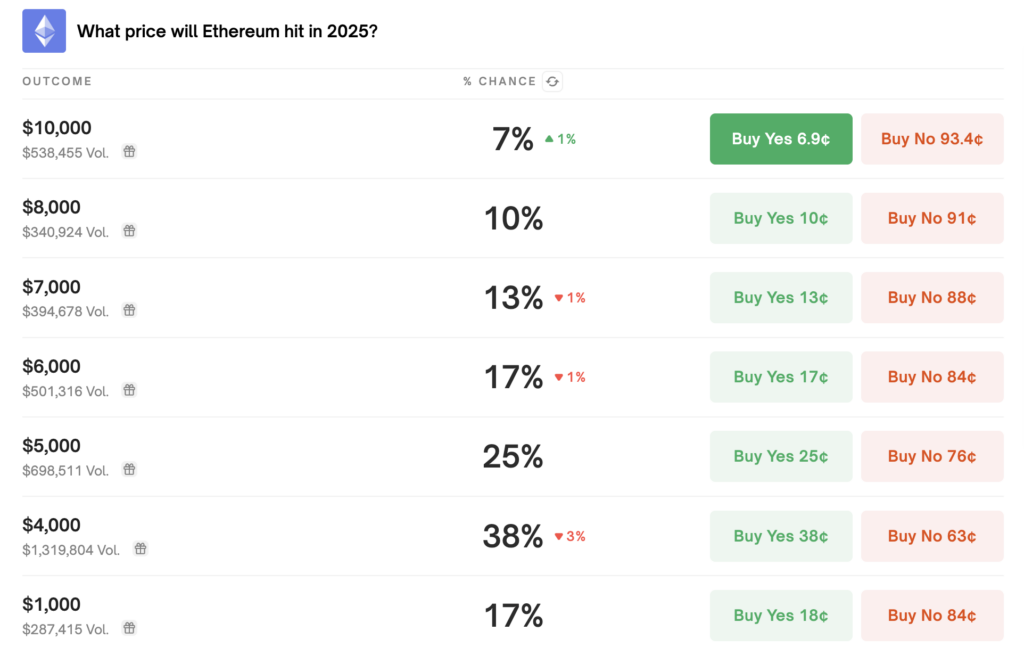The height and width of the screenshot is (672, 1024).
Task: Select Buy Yes 17¢ for $6,000
Action: point(780,377)
